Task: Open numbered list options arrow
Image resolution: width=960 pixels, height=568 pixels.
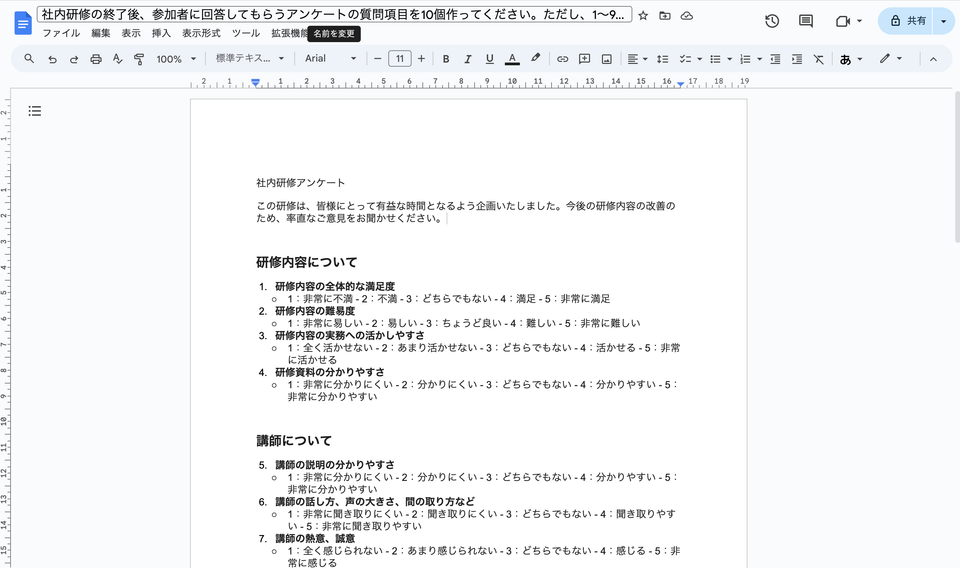Action: tap(759, 59)
